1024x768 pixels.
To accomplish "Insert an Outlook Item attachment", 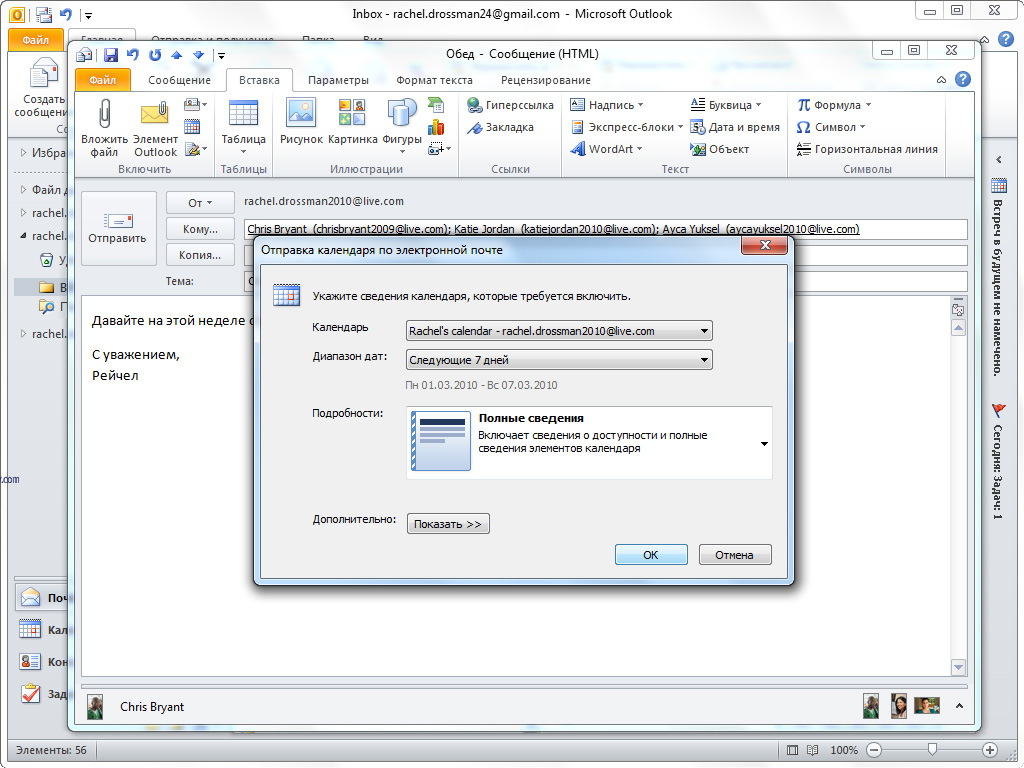I will [x=155, y=127].
